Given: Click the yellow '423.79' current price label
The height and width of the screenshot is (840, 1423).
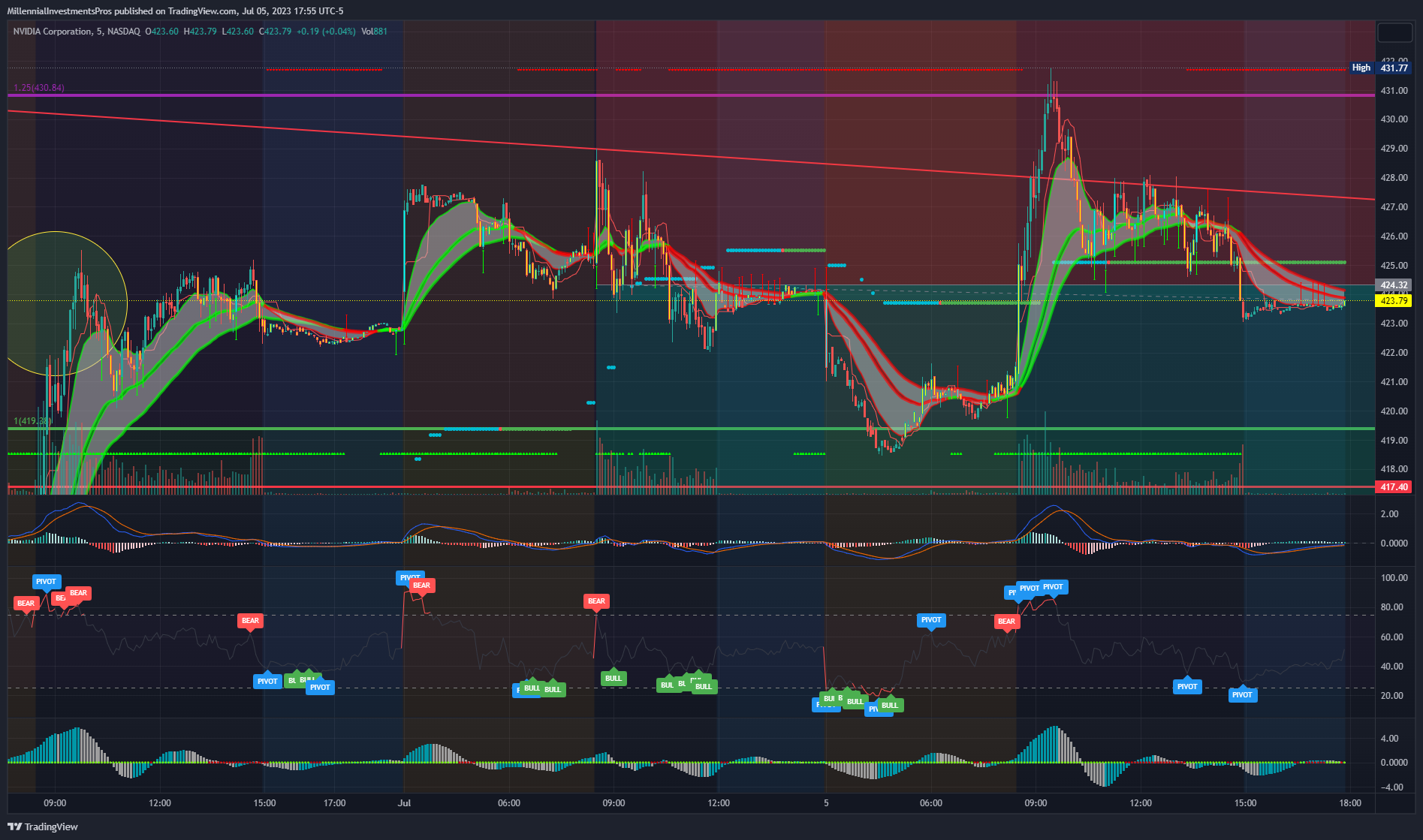Looking at the screenshot, I should click(1394, 301).
